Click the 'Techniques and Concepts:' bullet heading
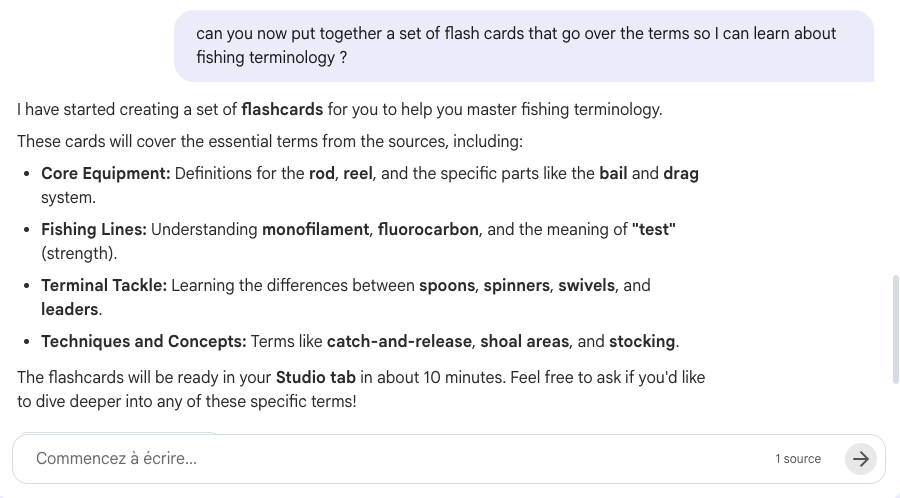900x498 pixels. pos(143,341)
